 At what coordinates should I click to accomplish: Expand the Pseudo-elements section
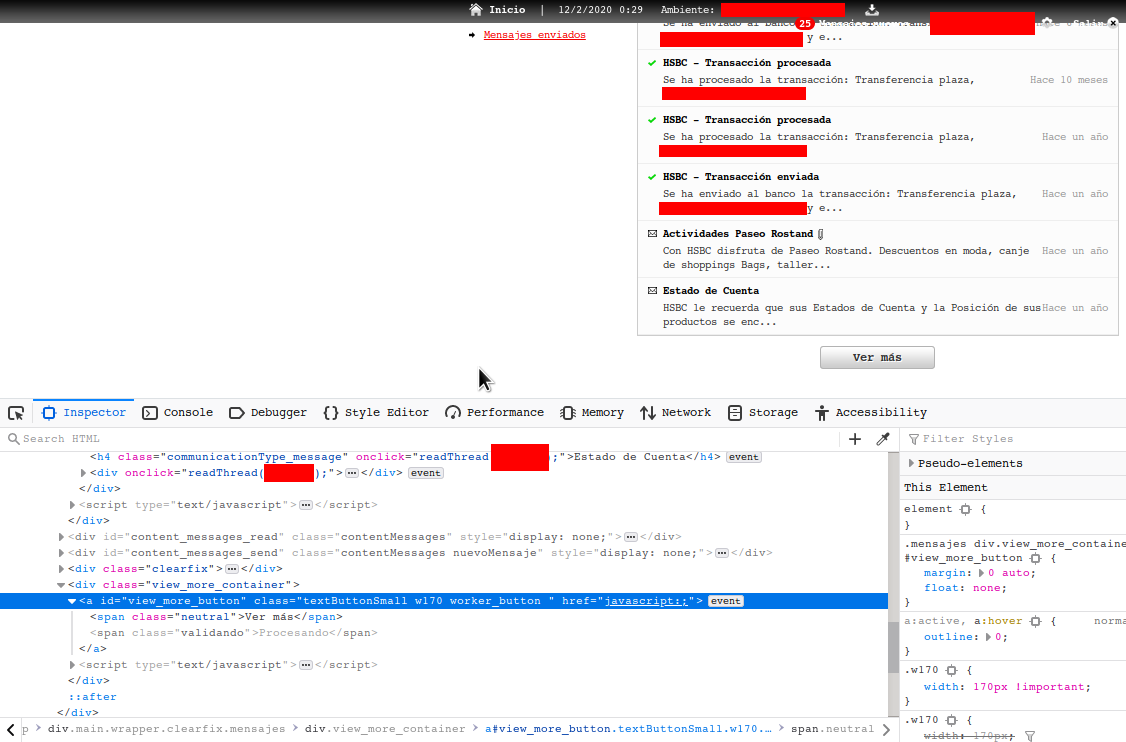point(911,463)
